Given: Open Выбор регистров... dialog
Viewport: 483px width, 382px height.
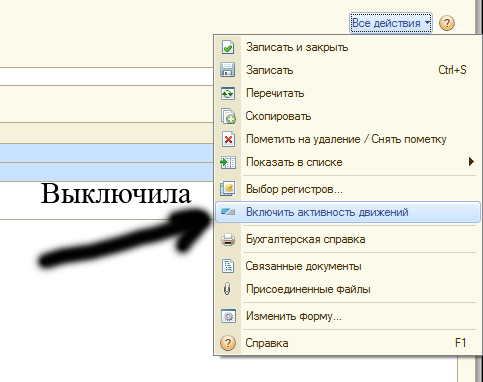Looking at the screenshot, I should [x=347, y=189].
